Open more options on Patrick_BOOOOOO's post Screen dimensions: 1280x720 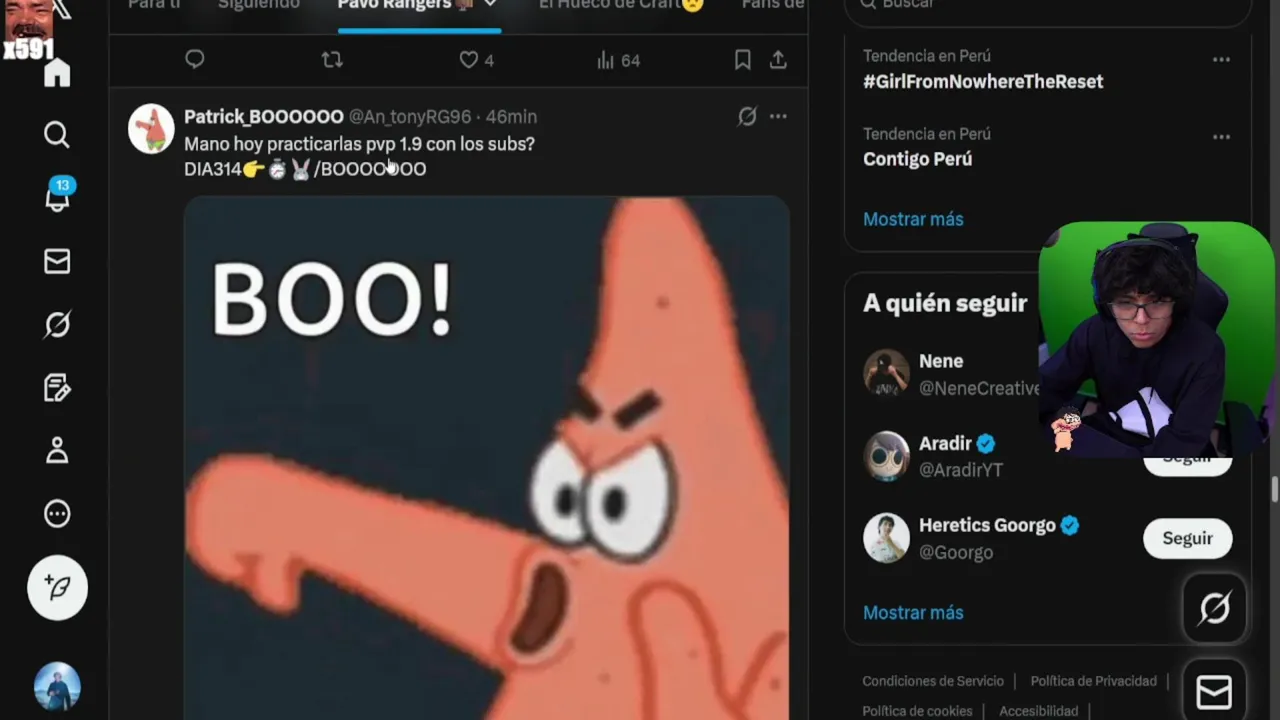[x=778, y=117]
